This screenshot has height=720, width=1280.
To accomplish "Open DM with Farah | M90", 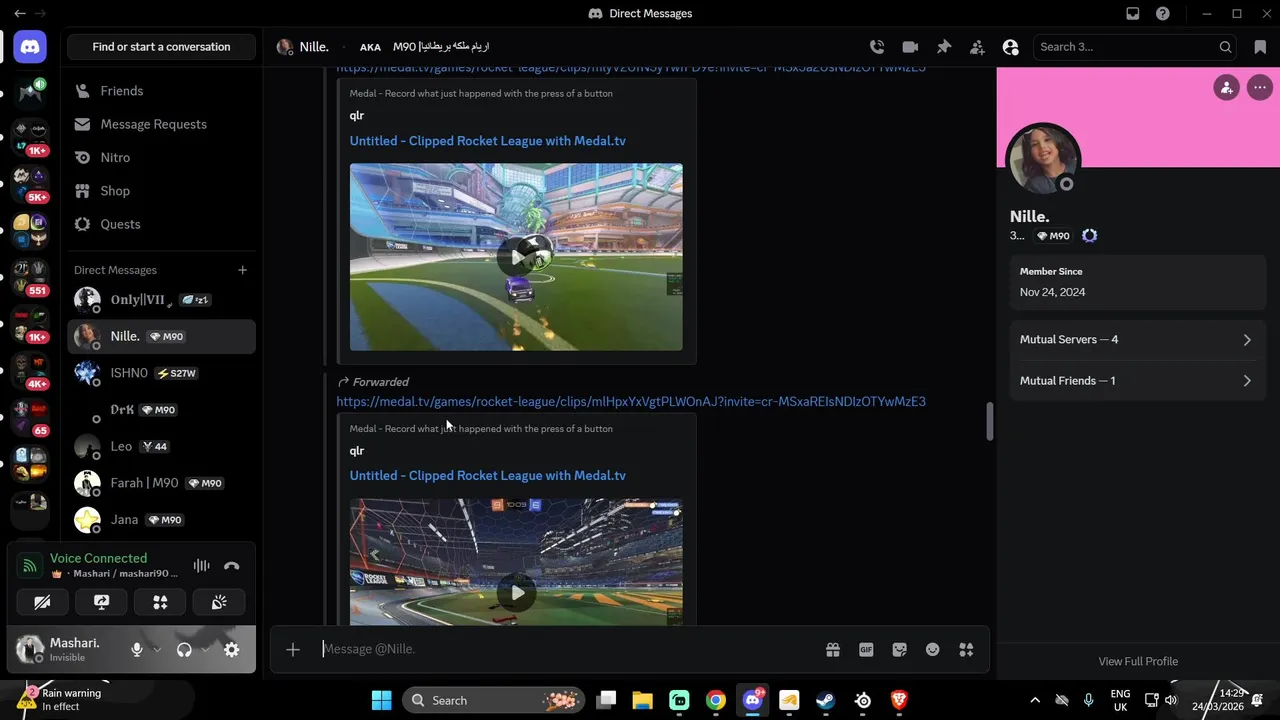I will tap(161, 483).
